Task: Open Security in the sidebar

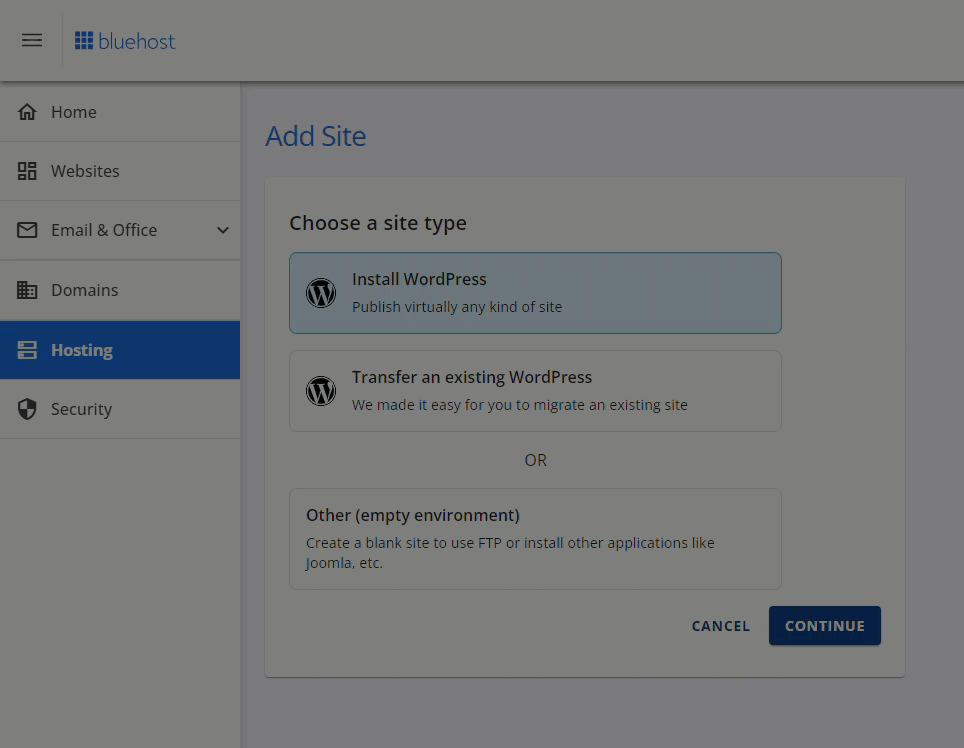Action: pos(120,409)
